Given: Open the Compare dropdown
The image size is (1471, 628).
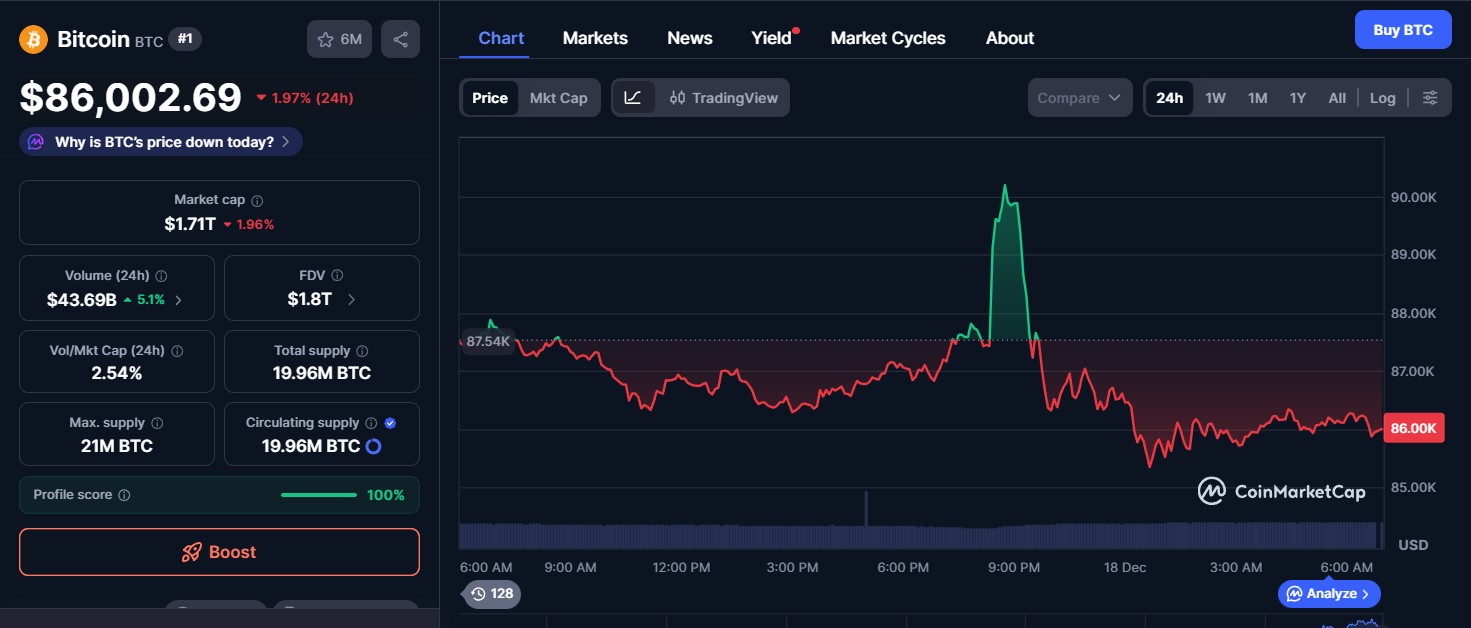Looking at the screenshot, I should [x=1080, y=97].
